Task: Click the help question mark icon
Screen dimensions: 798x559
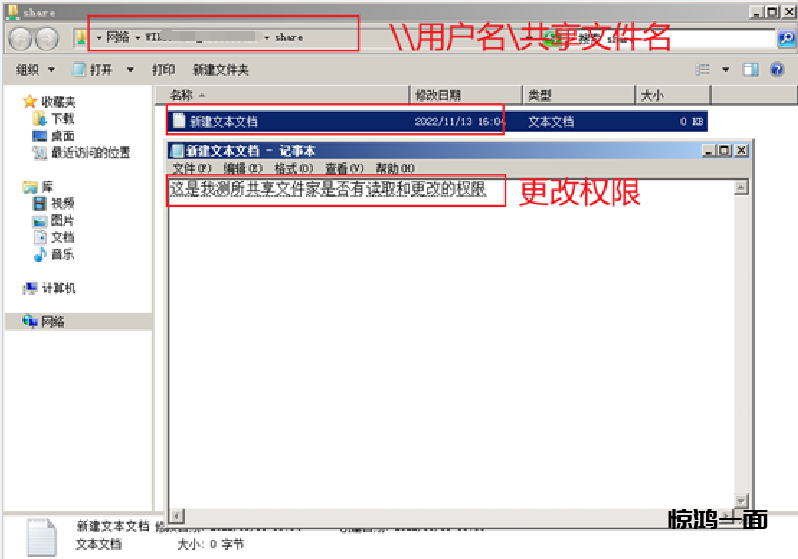Action: tap(776, 70)
